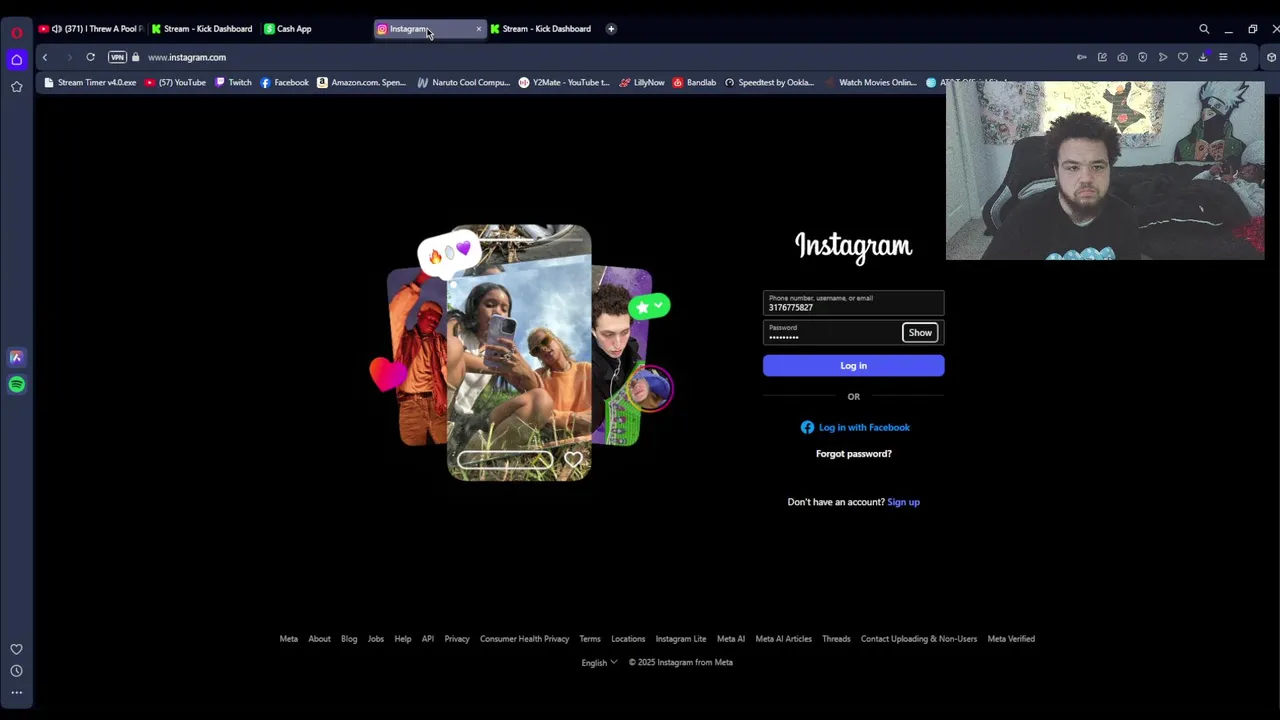Open the Watch Movies Online bookmark
1280x720 pixels.
pyautogui.click(x=871, y=83)
